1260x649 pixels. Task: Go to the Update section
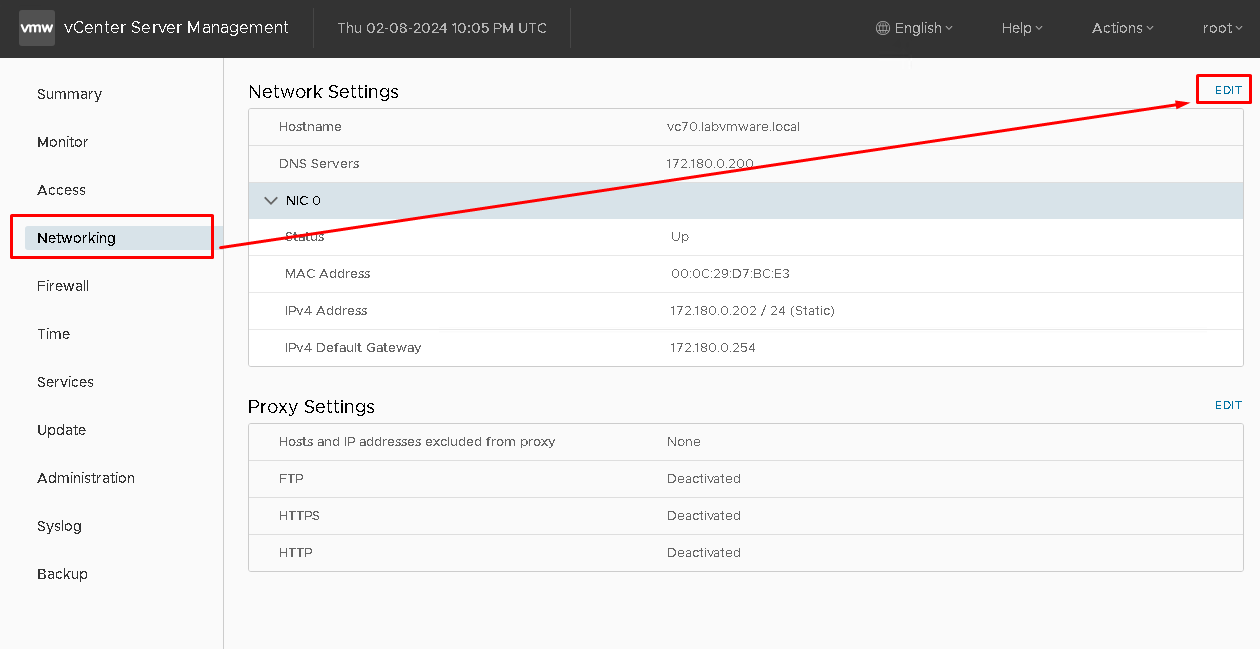point(61,430)
